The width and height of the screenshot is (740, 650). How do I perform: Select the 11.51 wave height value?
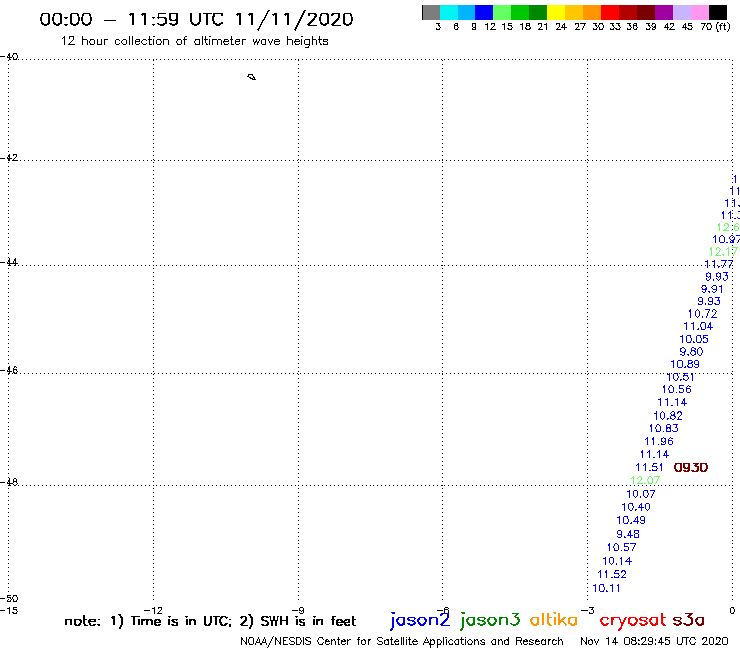tap(649, 467)
